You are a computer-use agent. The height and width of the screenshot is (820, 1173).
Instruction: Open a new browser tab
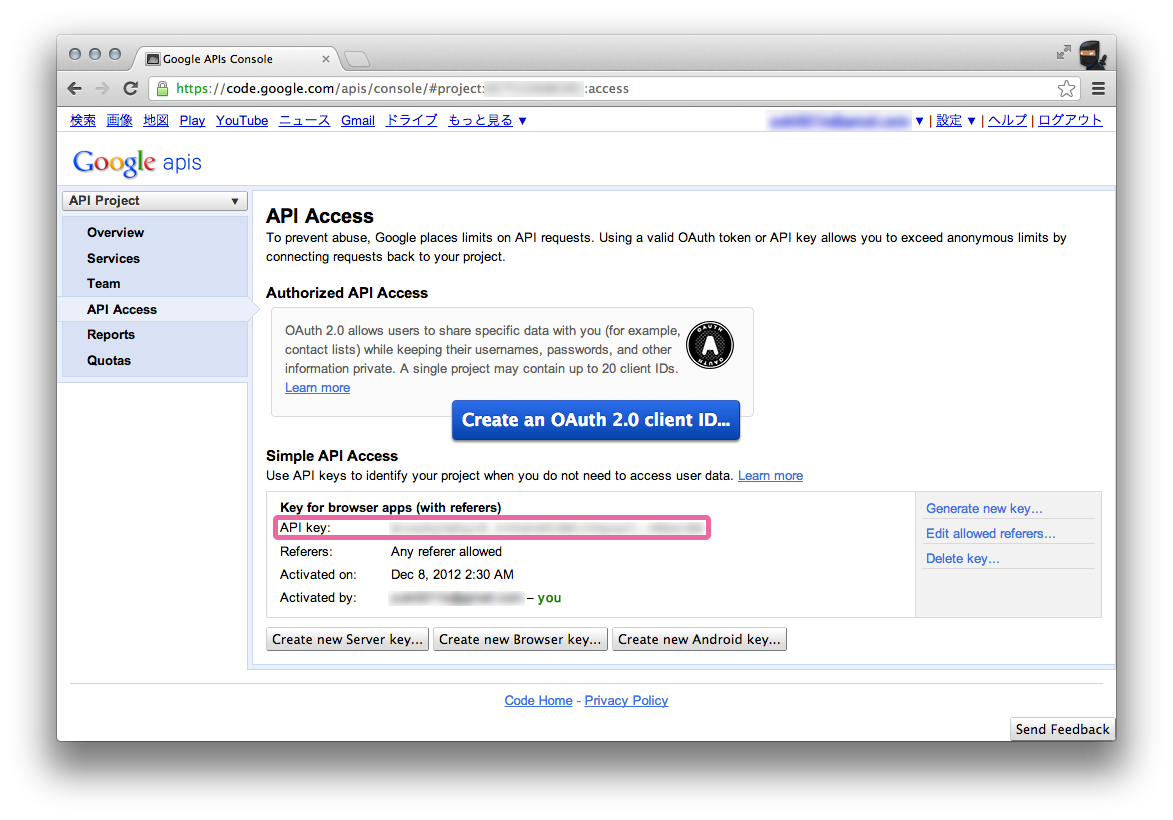pos(356,58)
